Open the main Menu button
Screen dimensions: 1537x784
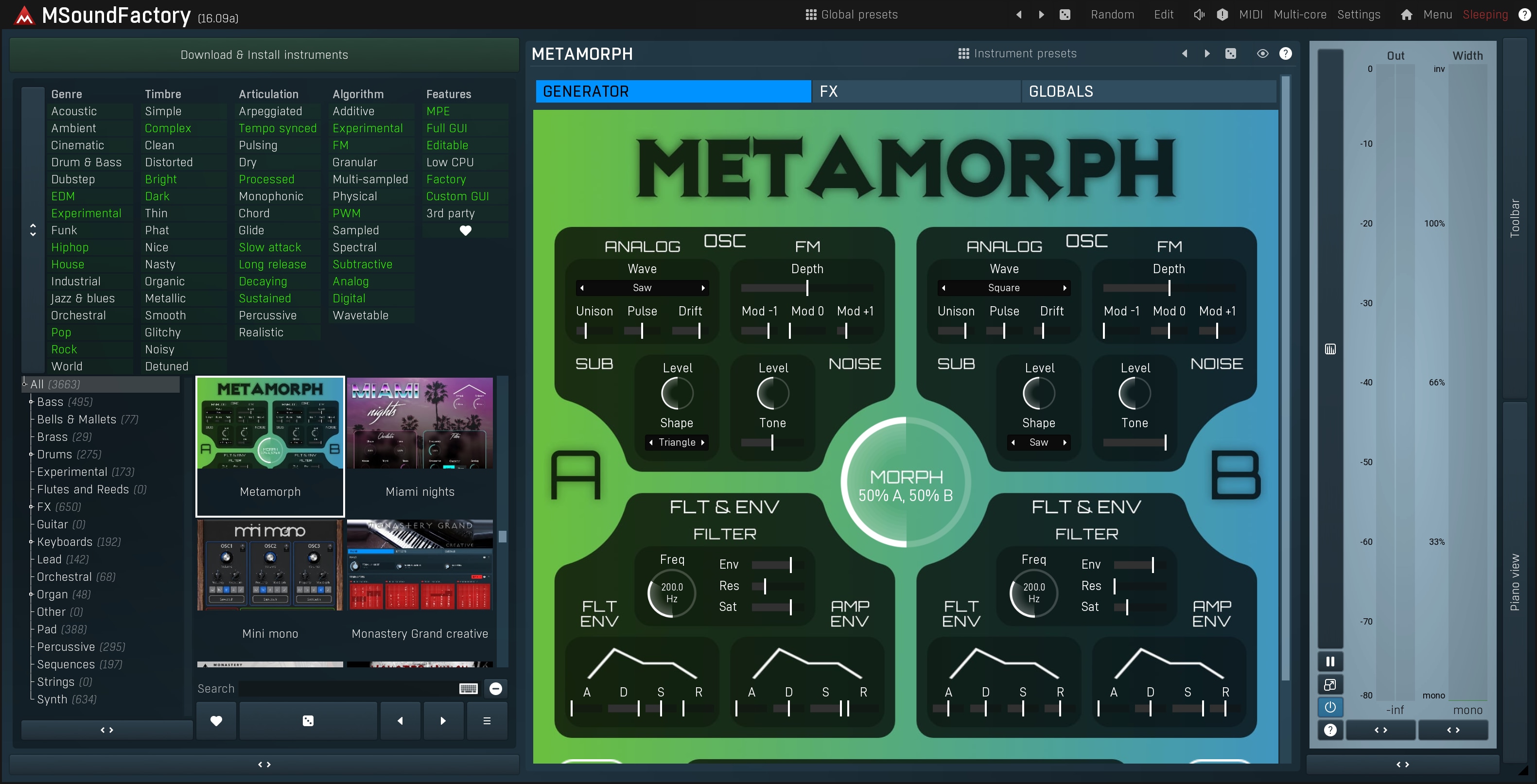point(1437,14)
